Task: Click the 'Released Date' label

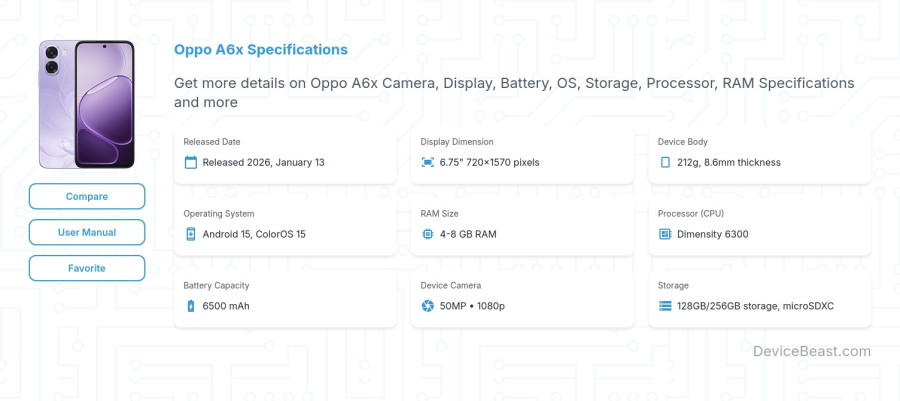Action: 212,142
